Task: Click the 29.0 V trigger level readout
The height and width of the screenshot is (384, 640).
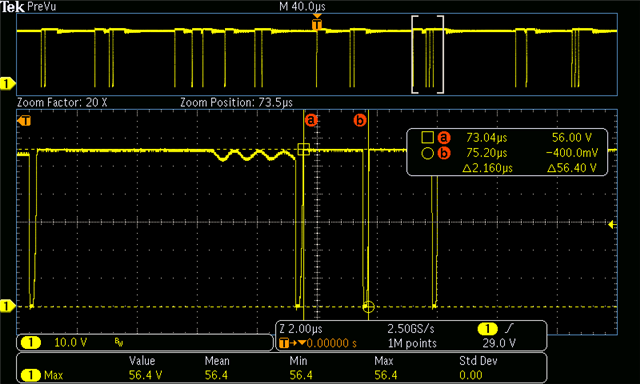Action: point(499,343)
